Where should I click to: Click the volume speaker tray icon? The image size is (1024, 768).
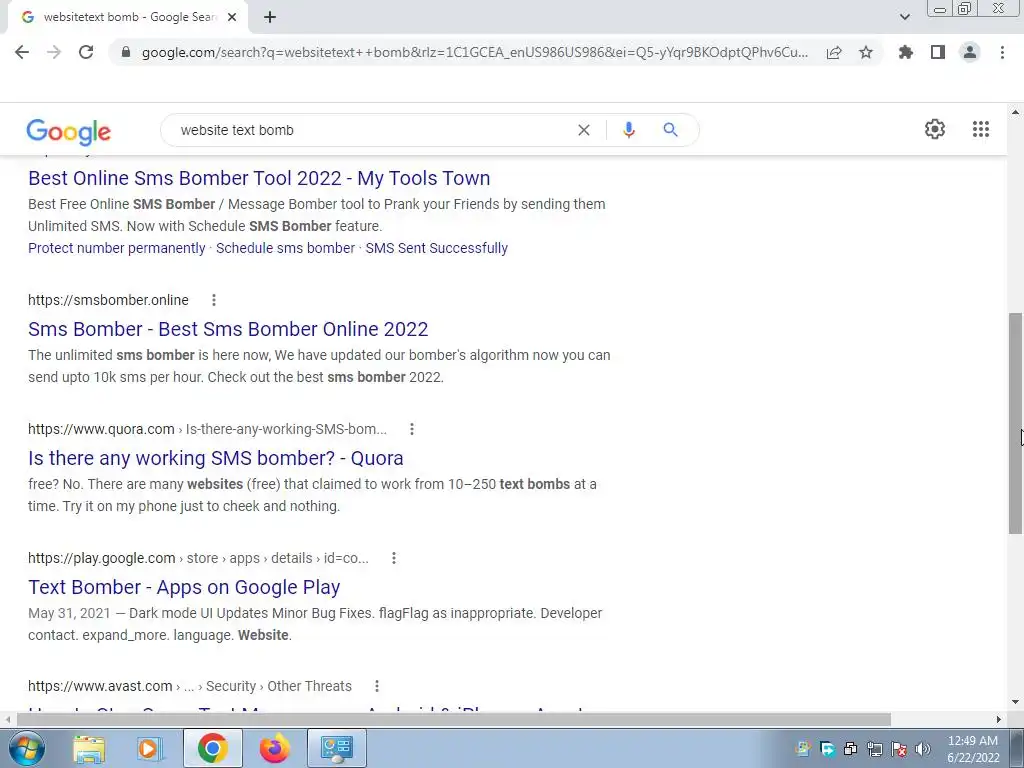point(923,749)
